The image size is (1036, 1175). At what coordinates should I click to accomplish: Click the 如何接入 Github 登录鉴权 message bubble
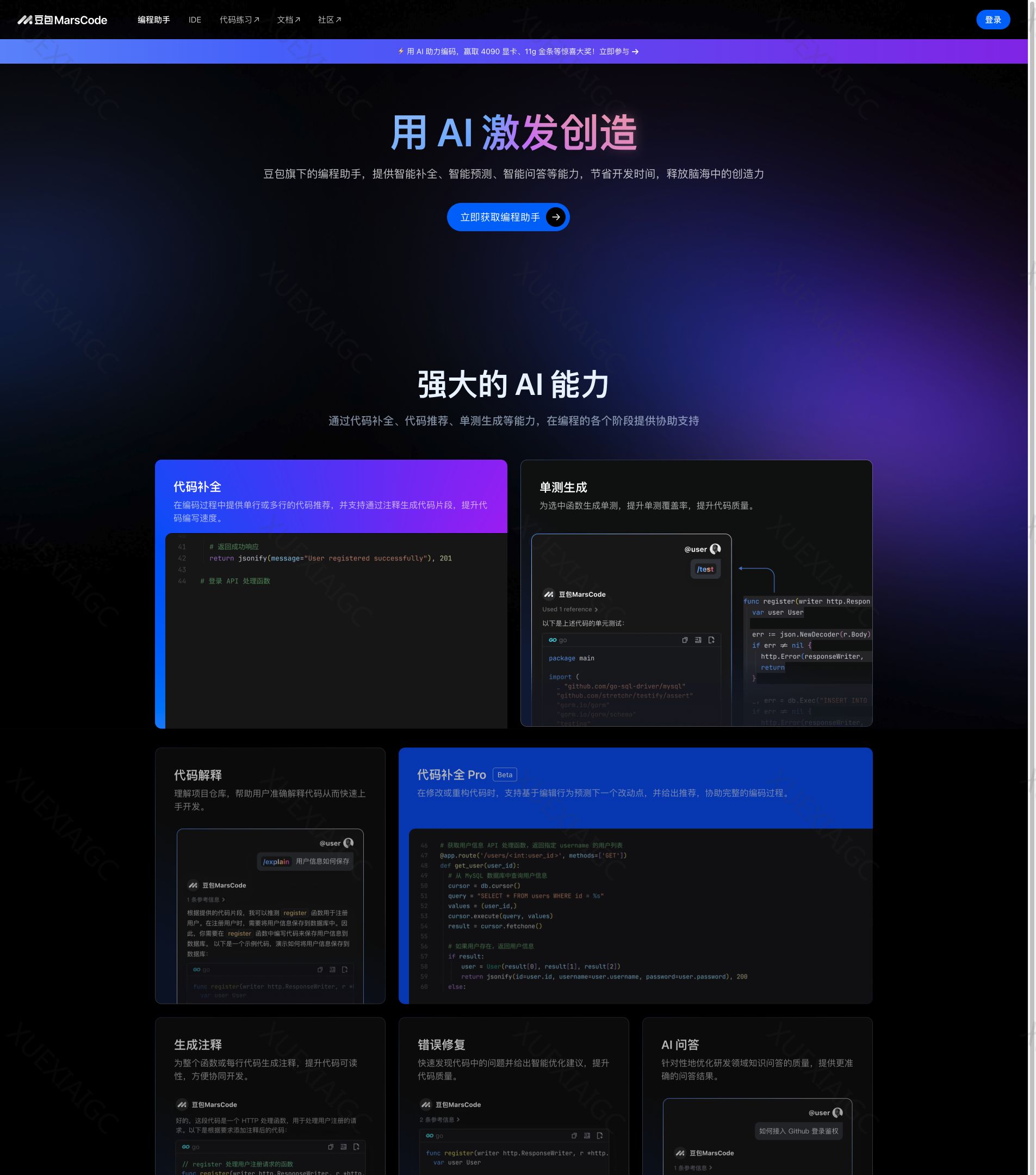point(799,1131)
